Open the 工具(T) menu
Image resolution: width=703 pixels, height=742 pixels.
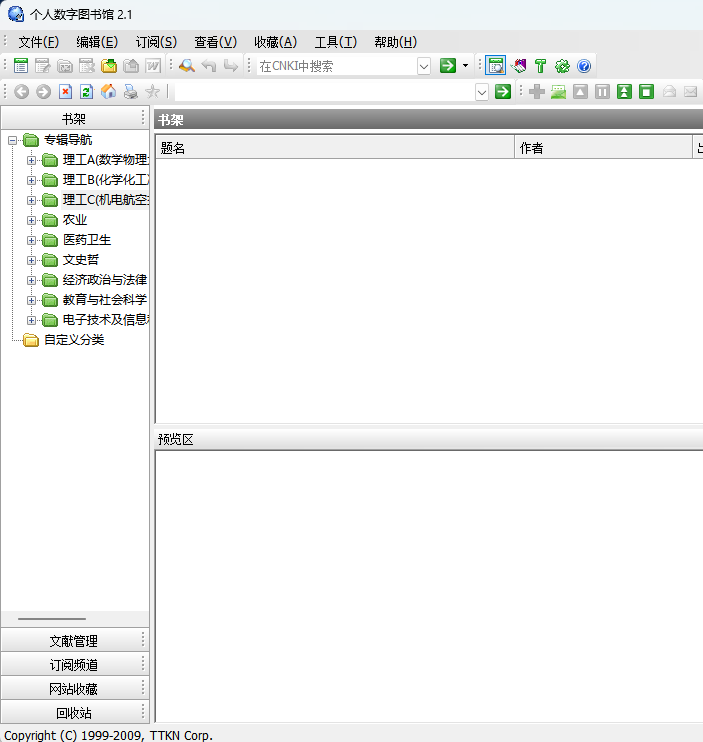click(335, 42)
